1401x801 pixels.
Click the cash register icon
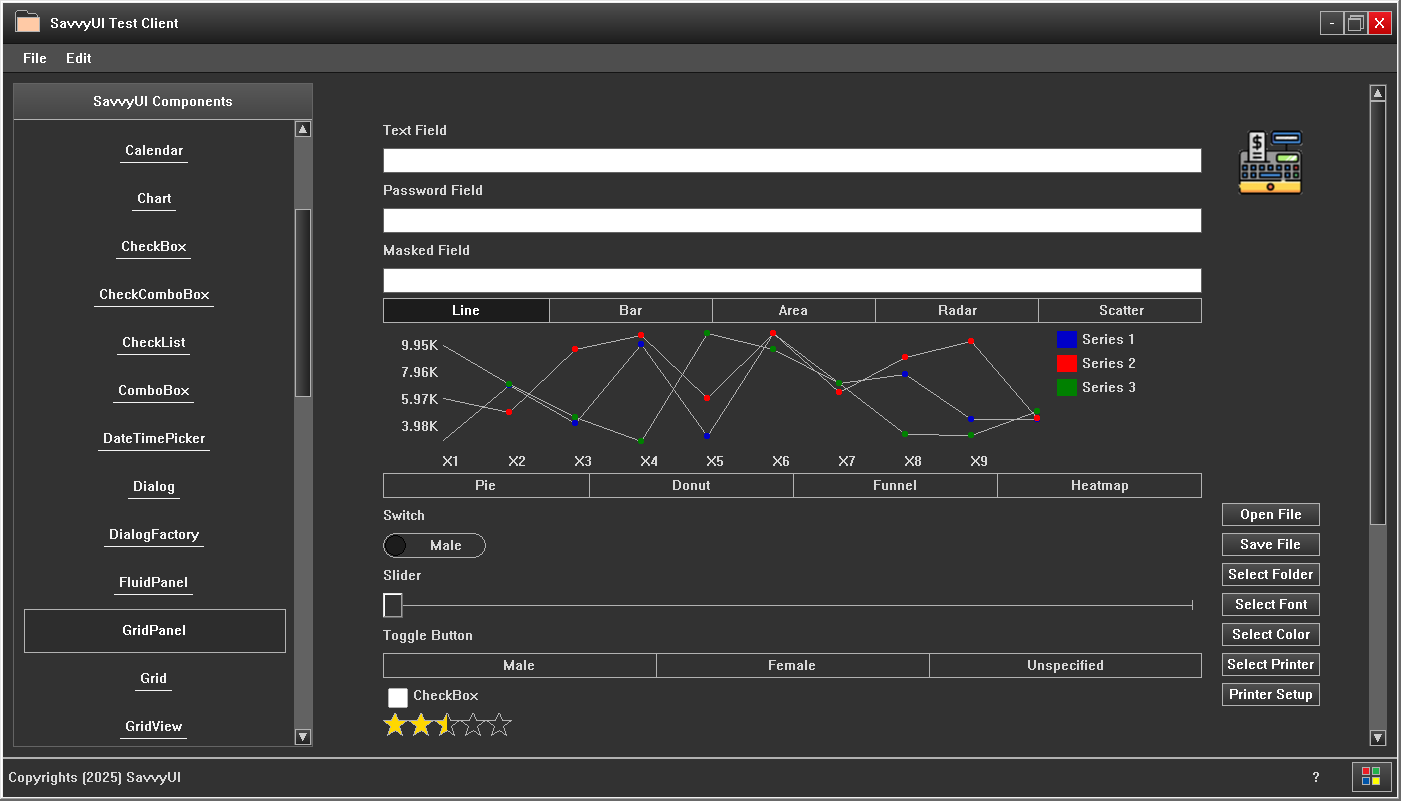(1269, 160)
